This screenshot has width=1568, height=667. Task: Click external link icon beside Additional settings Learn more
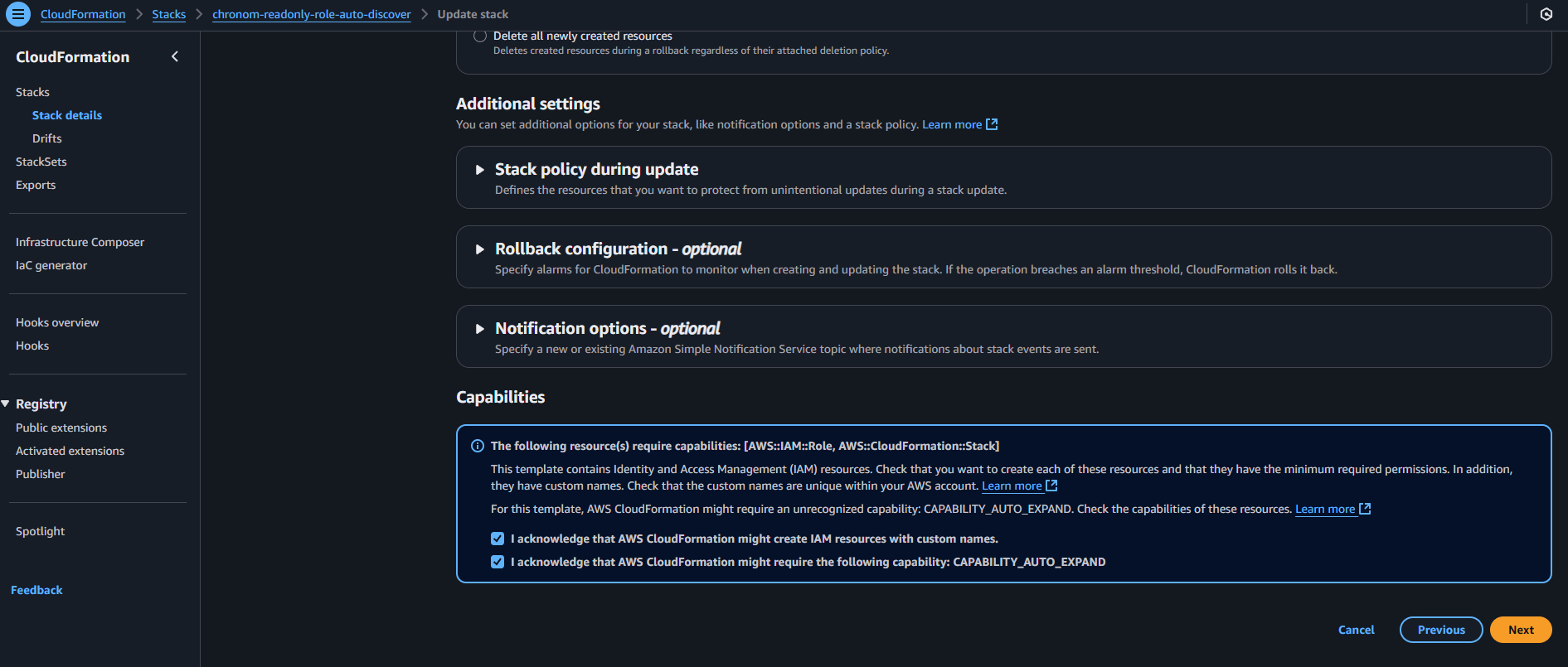click(x=992, y=124)
